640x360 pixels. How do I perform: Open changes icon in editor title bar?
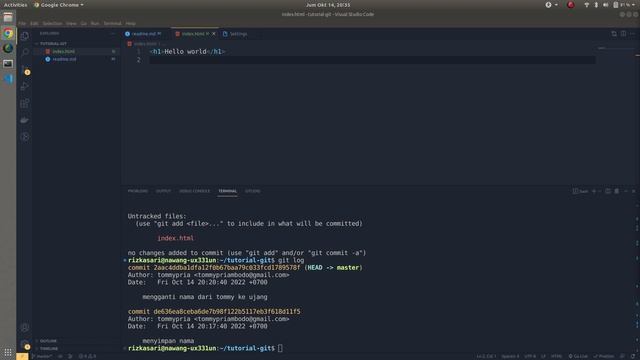(614, 33)
